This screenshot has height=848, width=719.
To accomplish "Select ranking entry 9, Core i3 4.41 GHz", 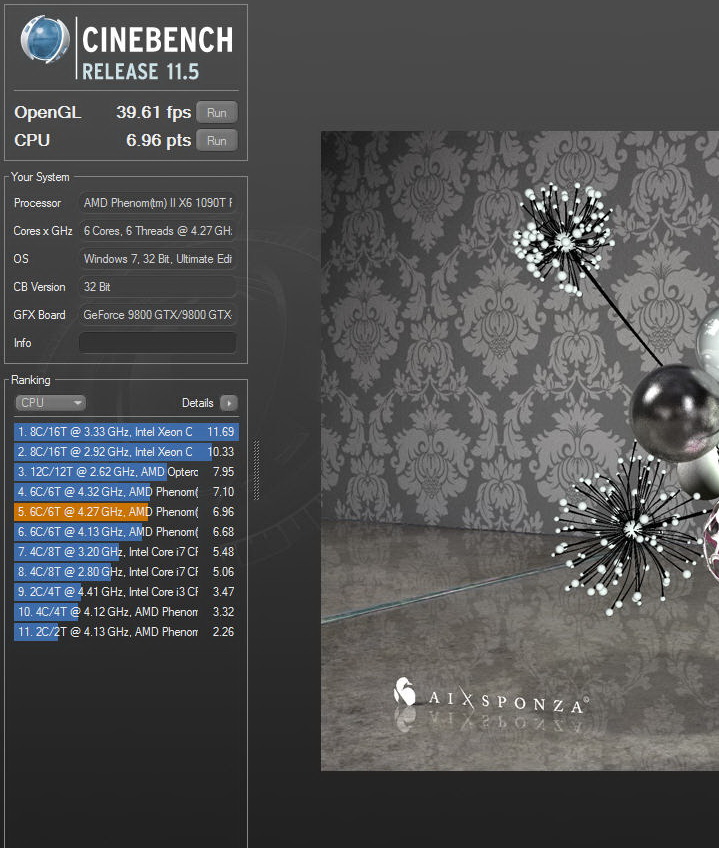I will (126, 592).
